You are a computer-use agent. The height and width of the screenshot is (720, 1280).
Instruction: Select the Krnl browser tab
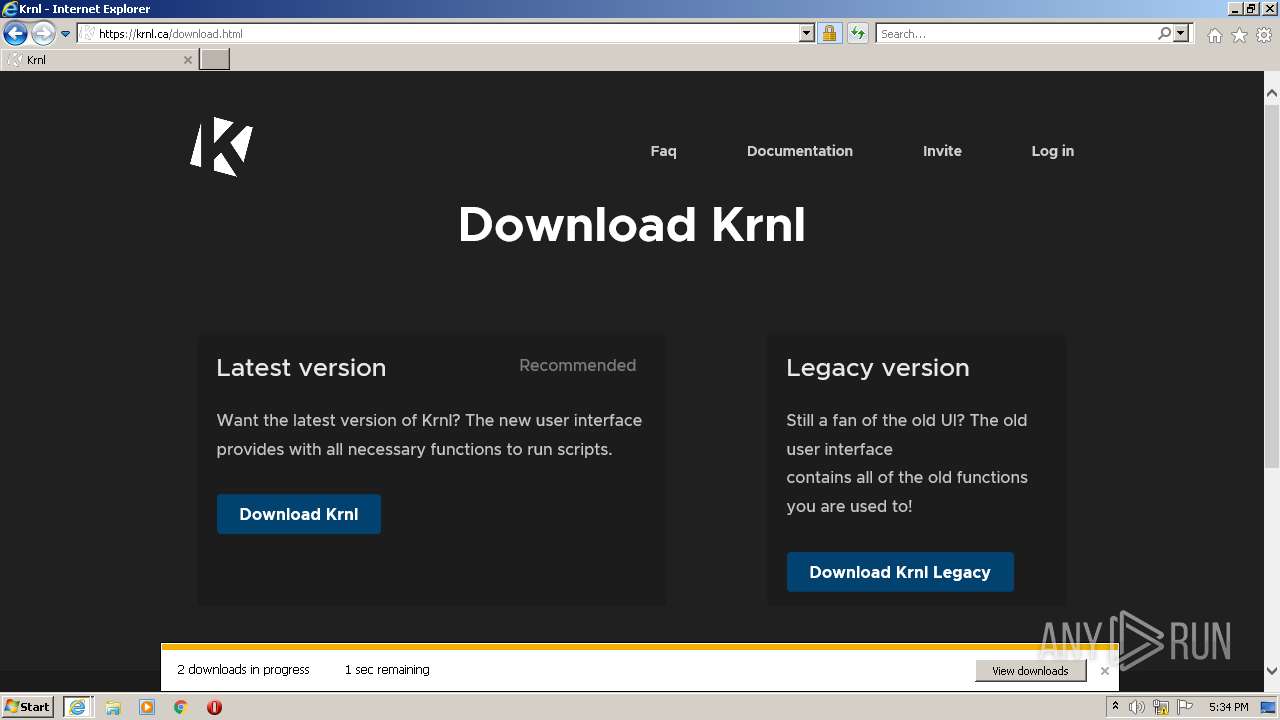[x=99, y=60]
